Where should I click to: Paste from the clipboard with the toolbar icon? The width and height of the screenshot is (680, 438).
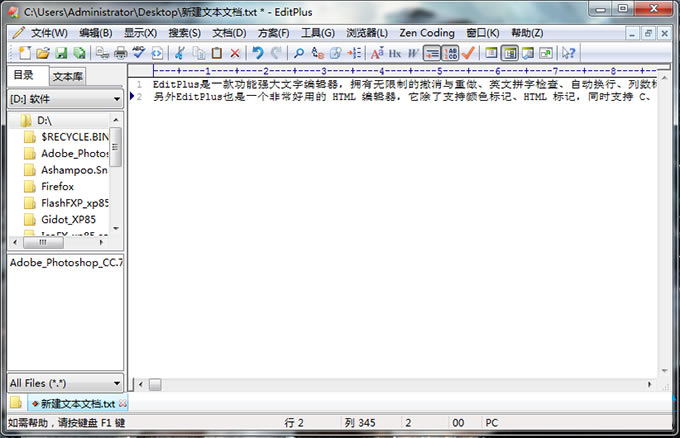(x=216, y=53)
